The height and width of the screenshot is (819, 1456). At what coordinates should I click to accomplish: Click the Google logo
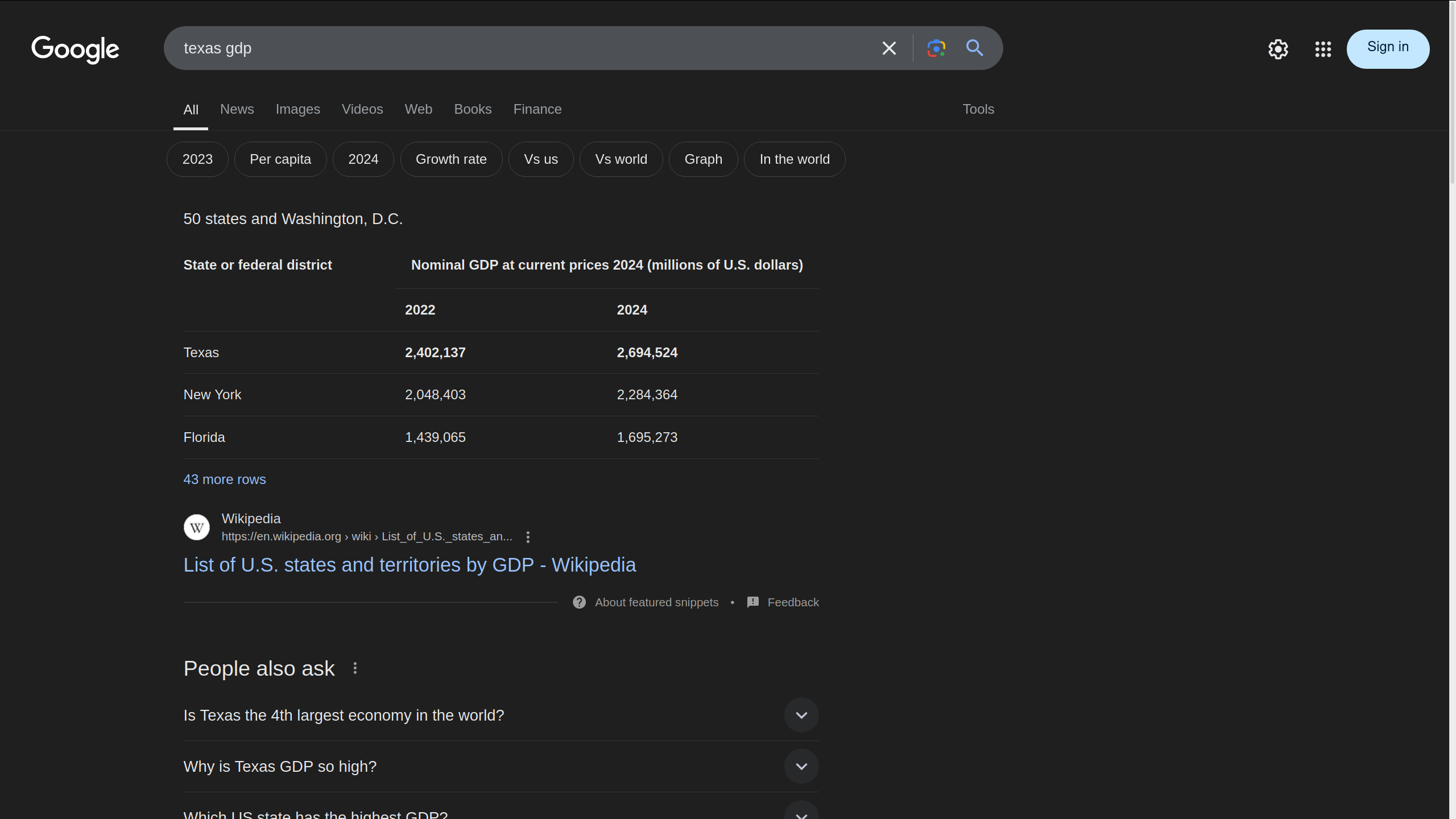click(75, 49)
